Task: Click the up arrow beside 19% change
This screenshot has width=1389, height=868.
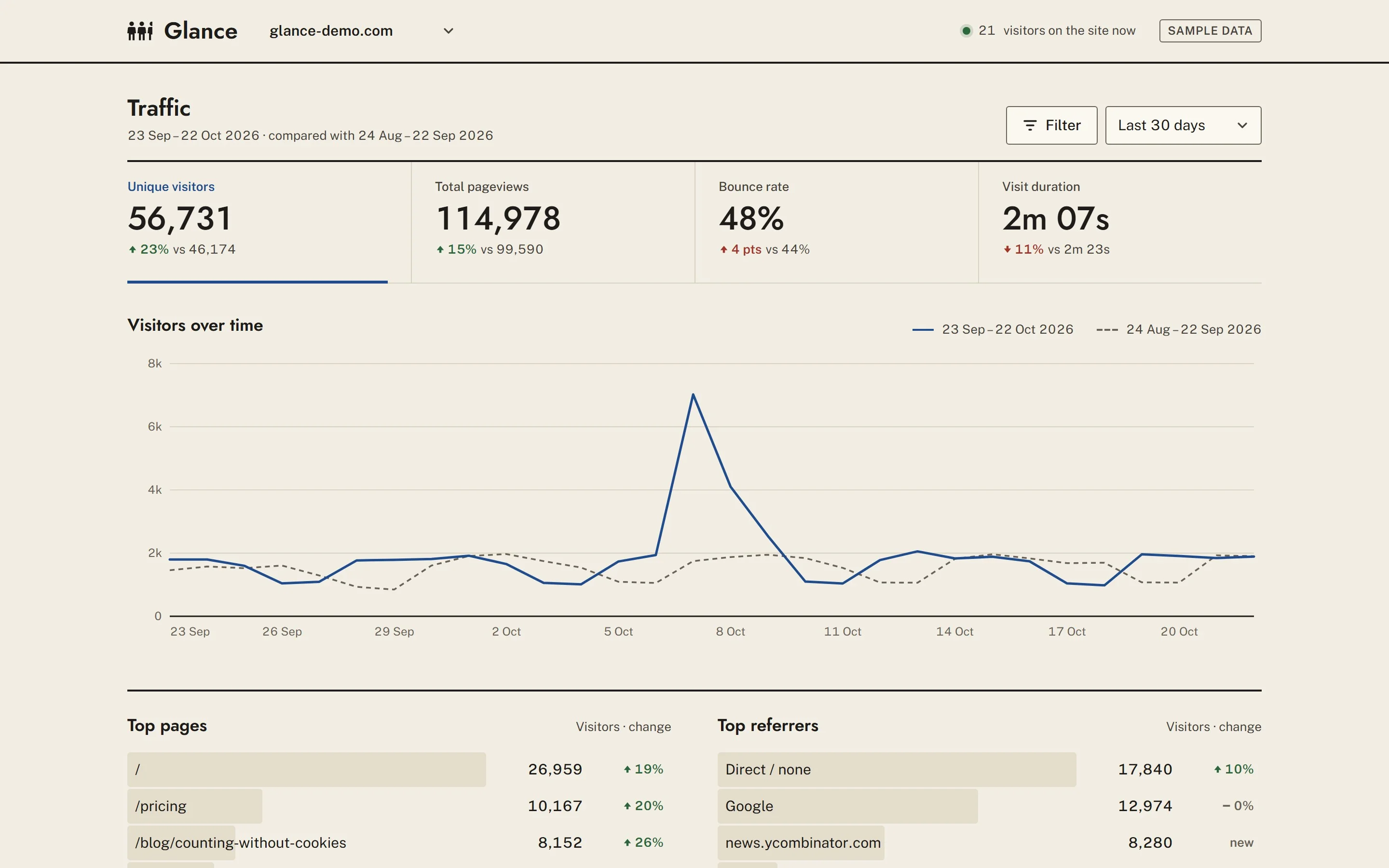Action: point(627,769)
